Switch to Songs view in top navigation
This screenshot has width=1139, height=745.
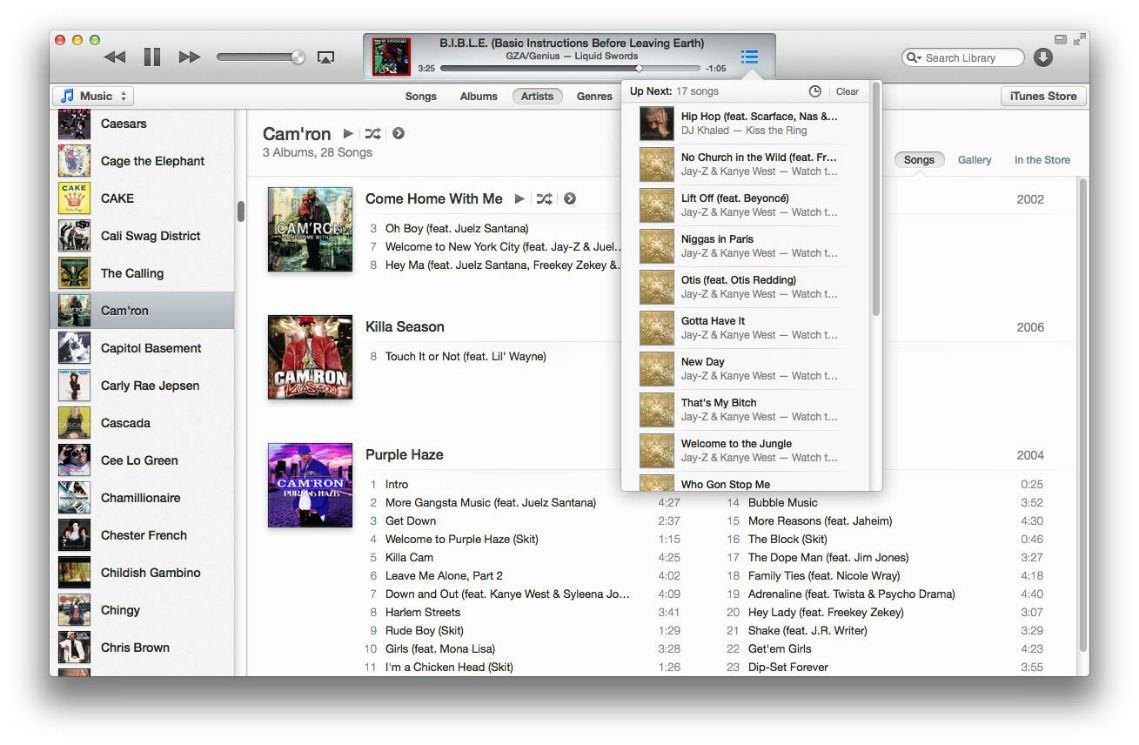[x=421, y=96]
